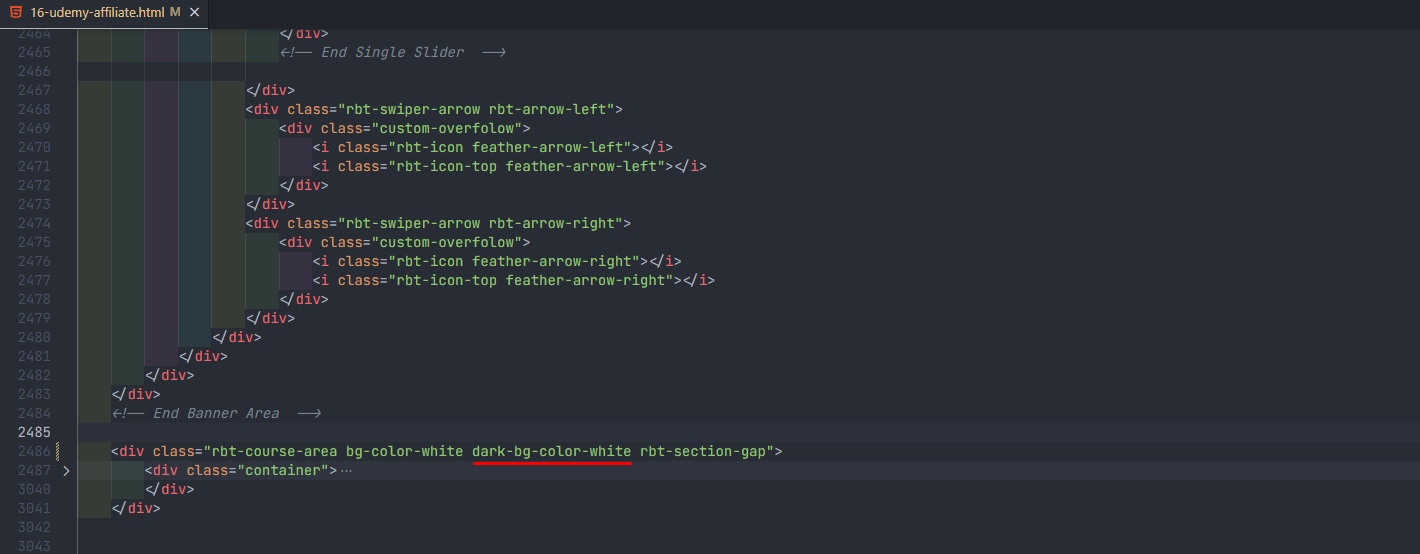This screenshot has width=1420, height=554.
Task: Place cursor on underlined dark-bg-color-white class
Action: [x=551, y=452]
